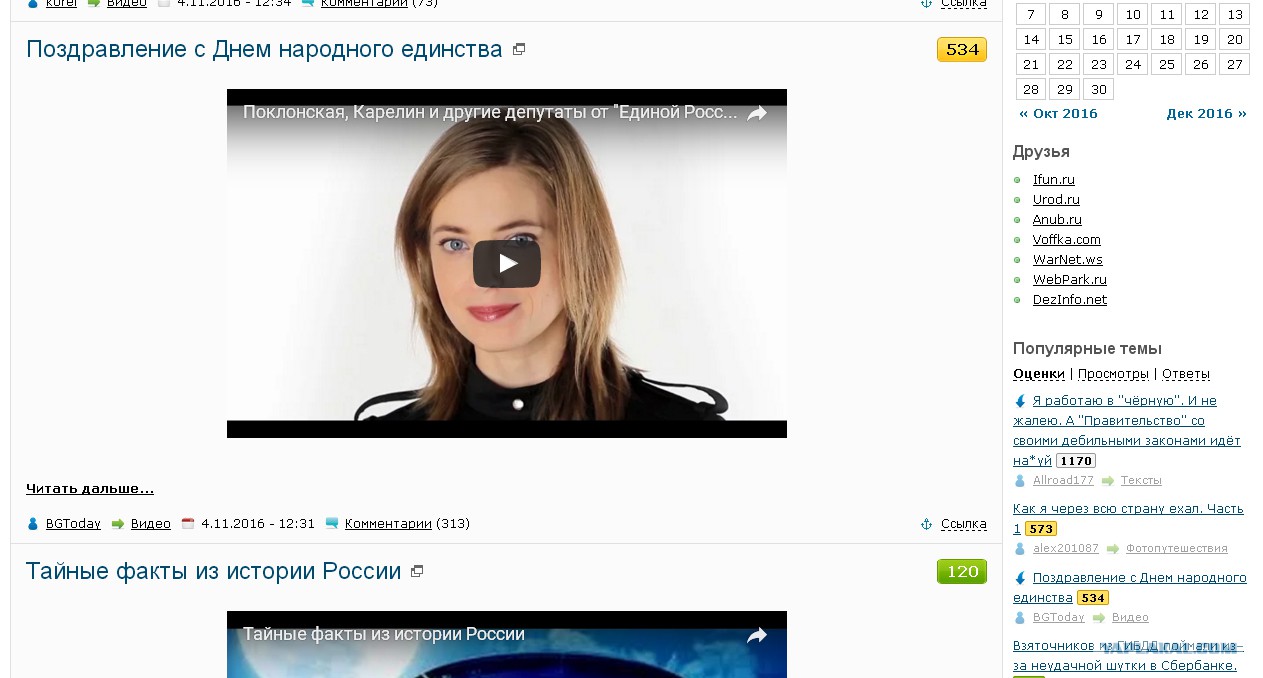The height and width of the screenshot is (678, 1263).
Task: Open post title Поздравление с Днем народного единства
Action: tap(264, 49)
